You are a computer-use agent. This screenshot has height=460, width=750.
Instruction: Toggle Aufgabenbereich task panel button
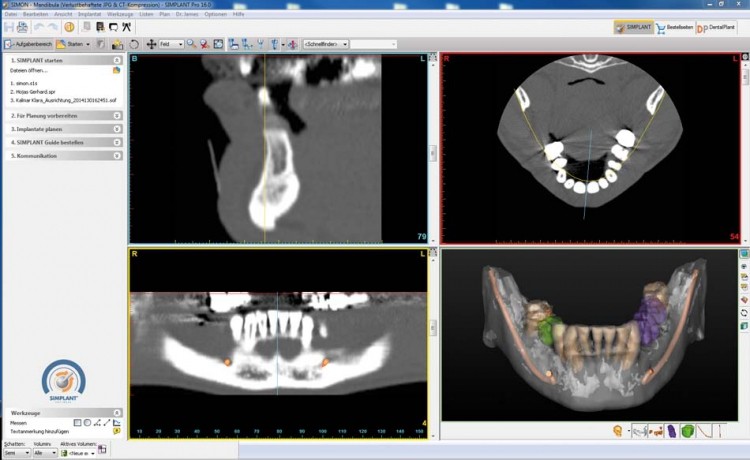pyautogui.click(x=28, y=44)
